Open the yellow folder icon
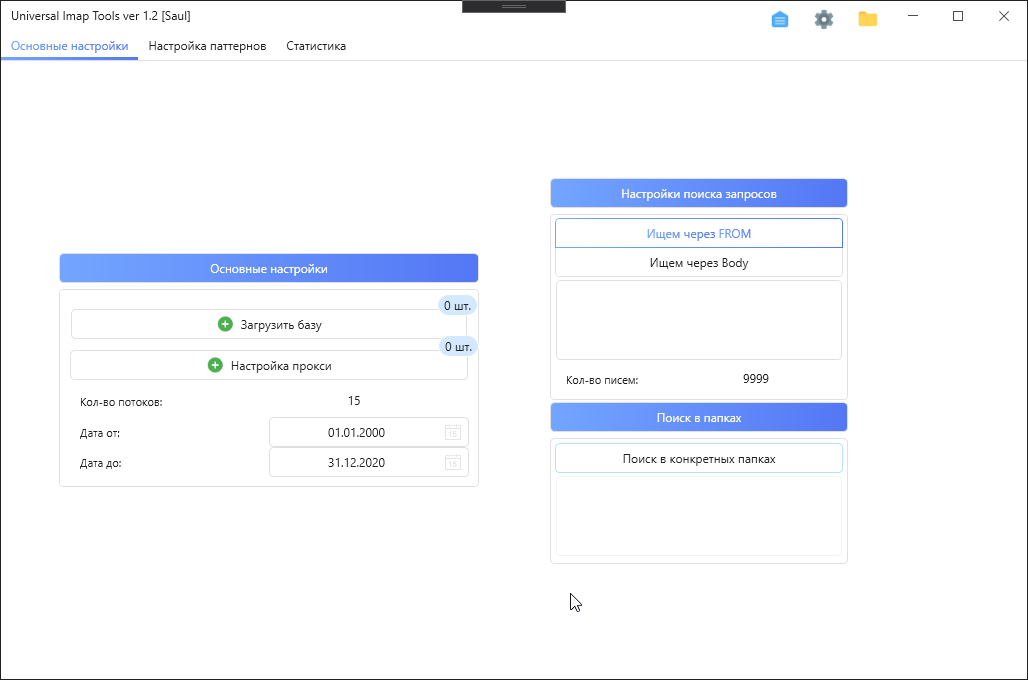 (x=867, y=19)
